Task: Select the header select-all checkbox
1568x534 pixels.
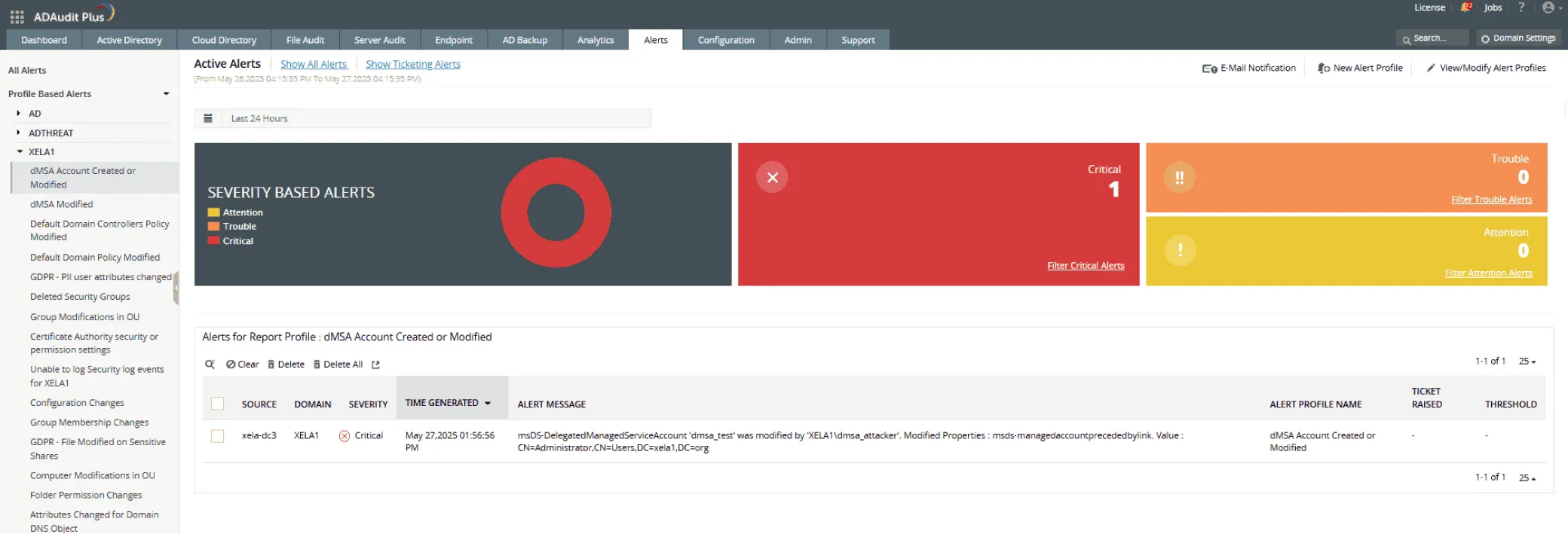Action: click(218, 404)
